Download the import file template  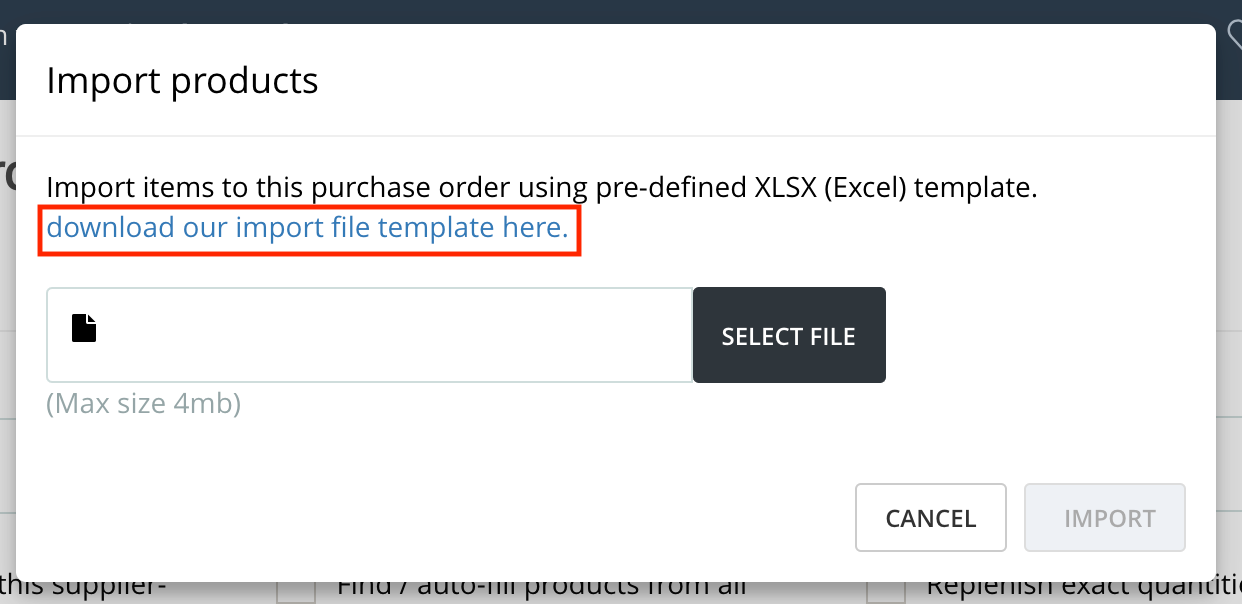[x=307, y=228]
